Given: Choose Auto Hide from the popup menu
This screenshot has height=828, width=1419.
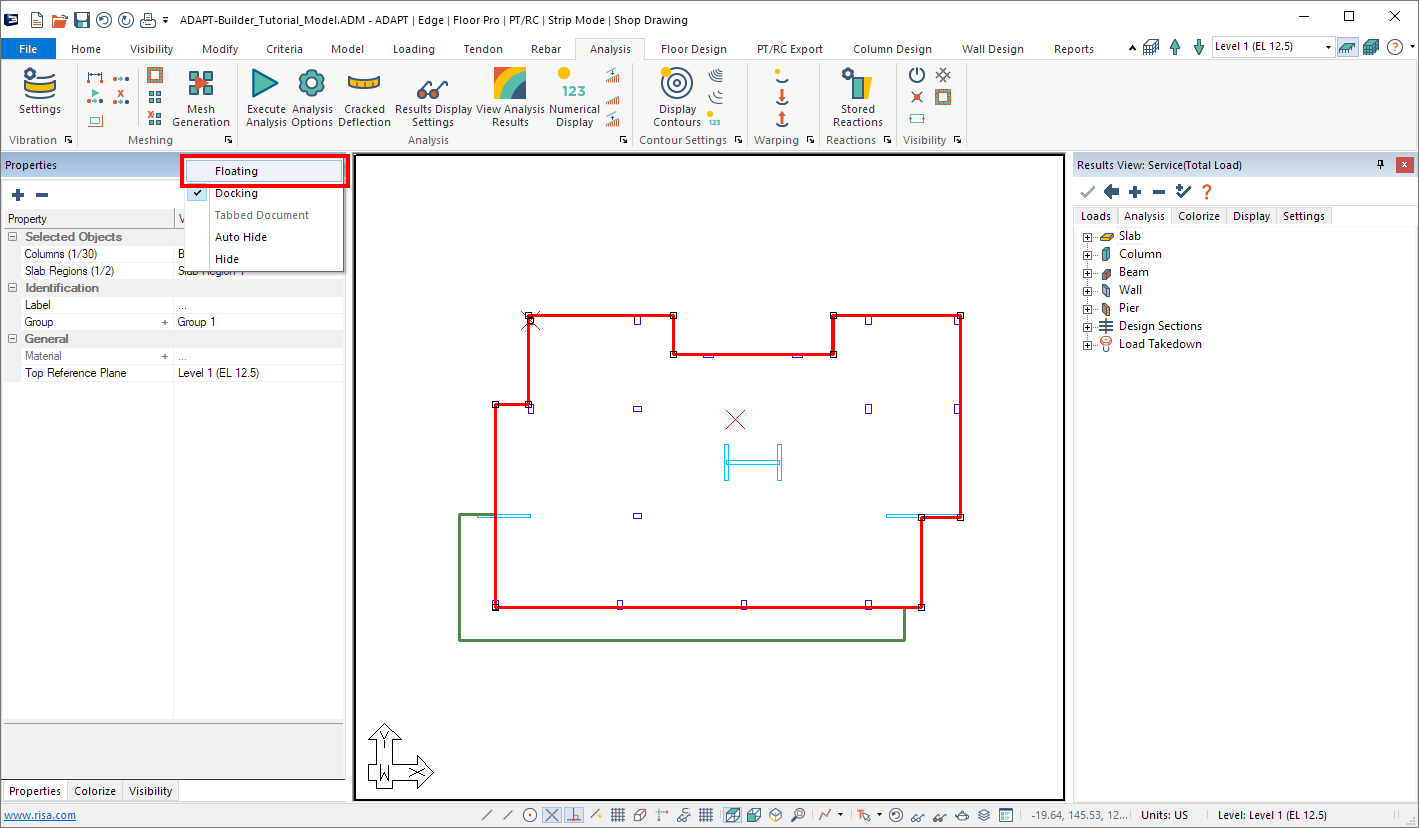Looking at the screenshot, I should (x=240, y=237).
